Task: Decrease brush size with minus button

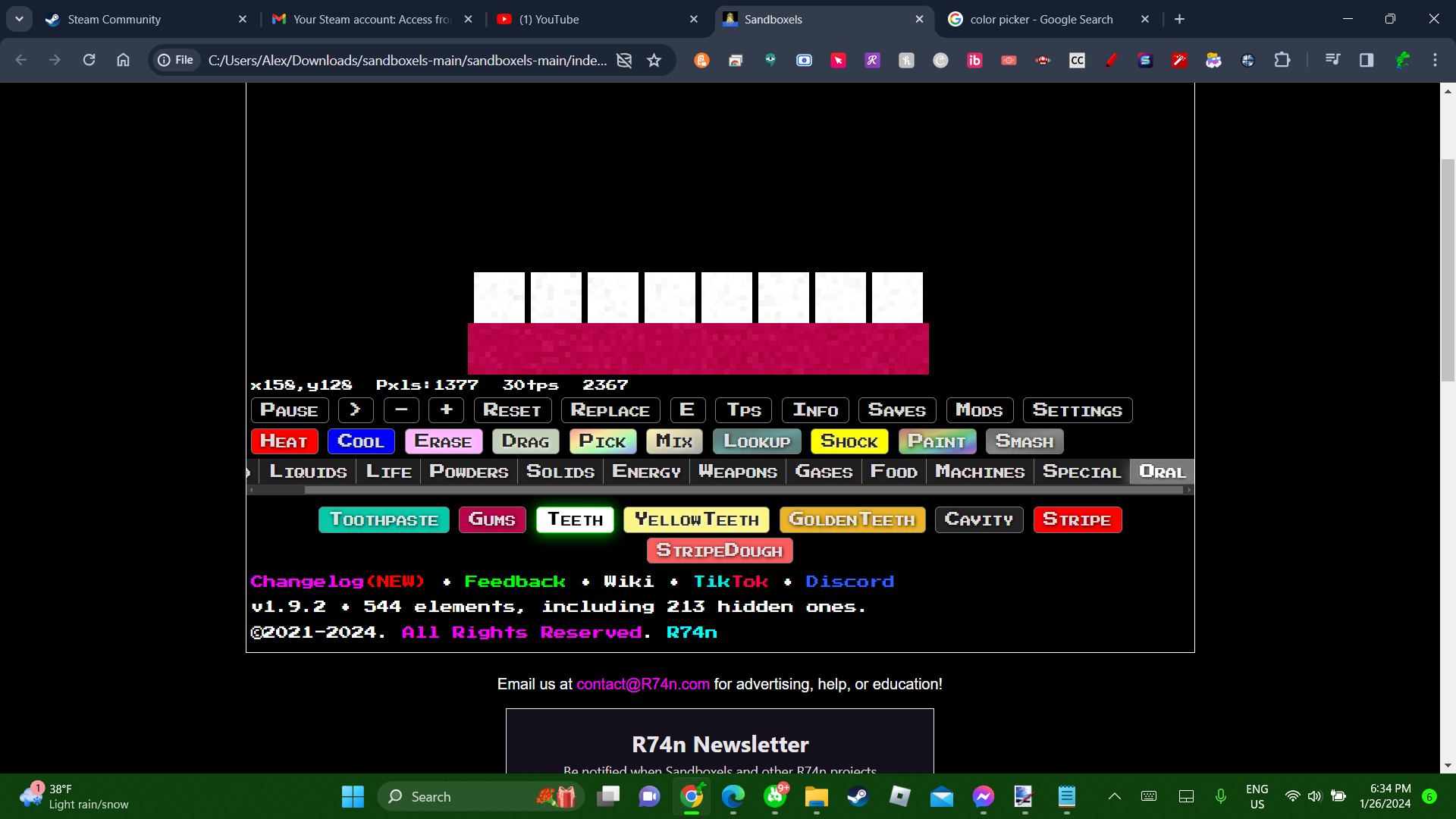Action: (401, 410)
